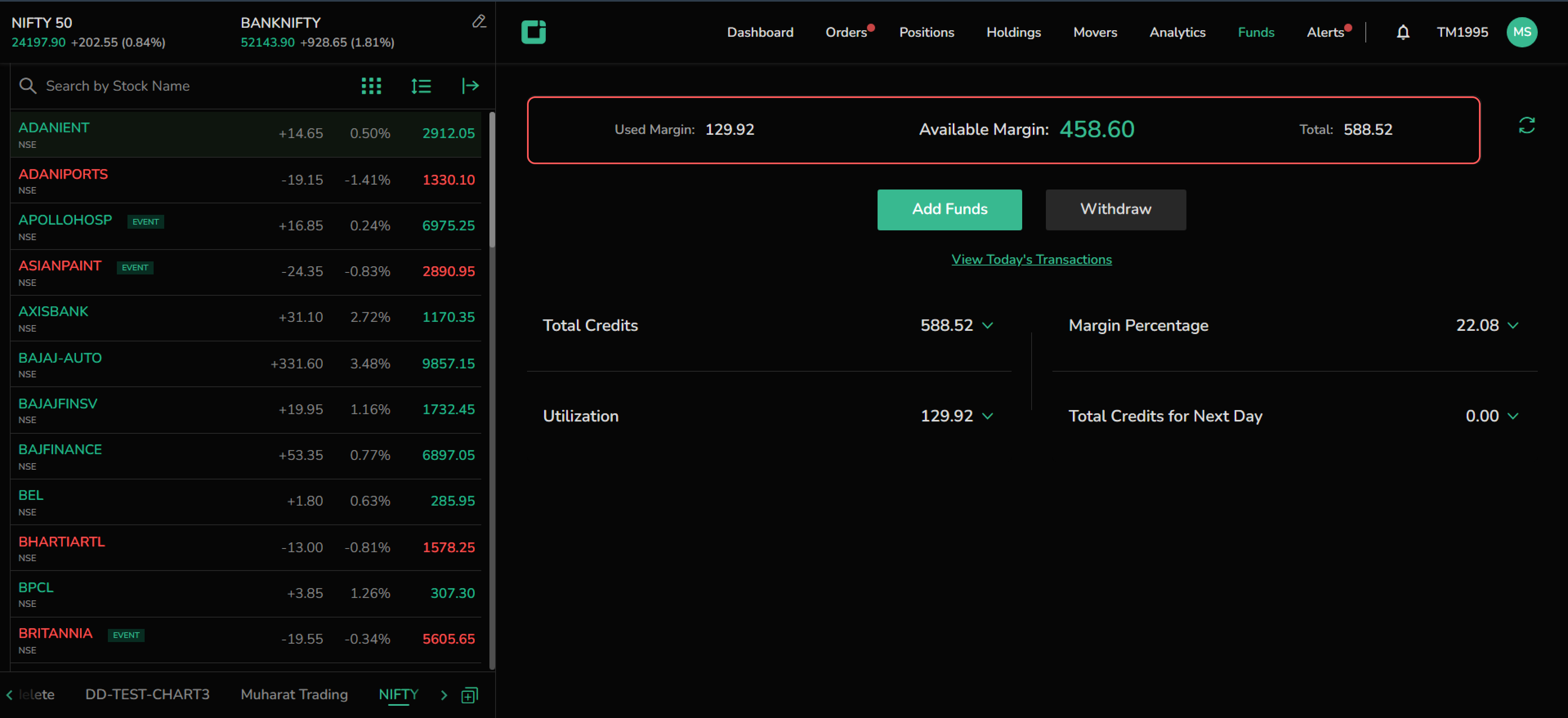Screen dimensions: 1568x718
Task: Select the BAJFINANCE stock row
Action: click(246, 456)
